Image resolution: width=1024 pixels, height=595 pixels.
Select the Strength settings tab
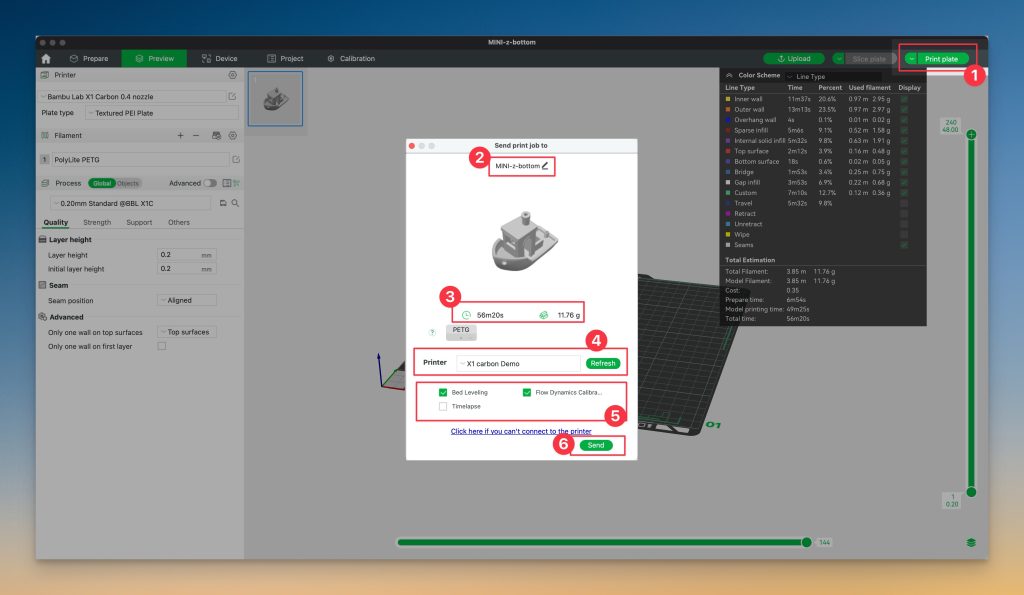click(x=97, y=222)
